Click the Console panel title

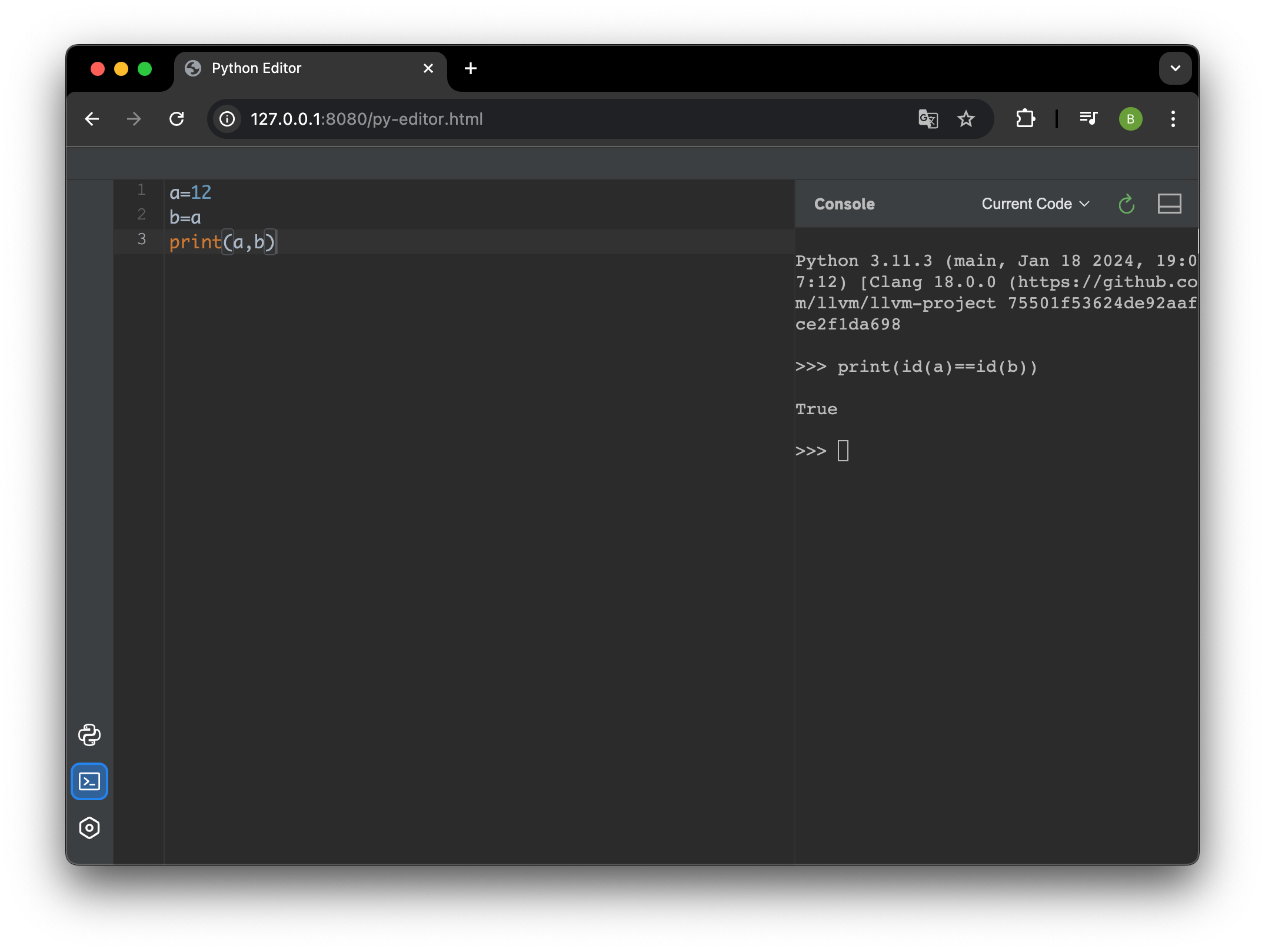844,204
